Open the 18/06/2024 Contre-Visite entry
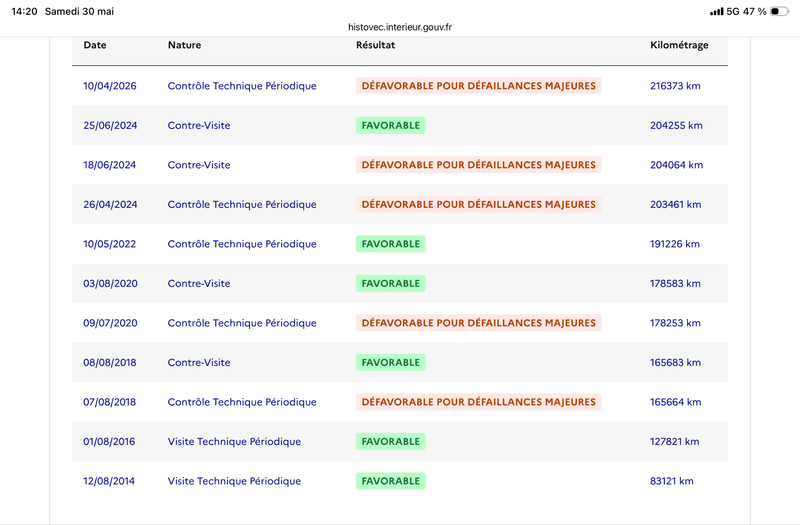This screenshot has width=800, height=525. [x=199, y=165]
